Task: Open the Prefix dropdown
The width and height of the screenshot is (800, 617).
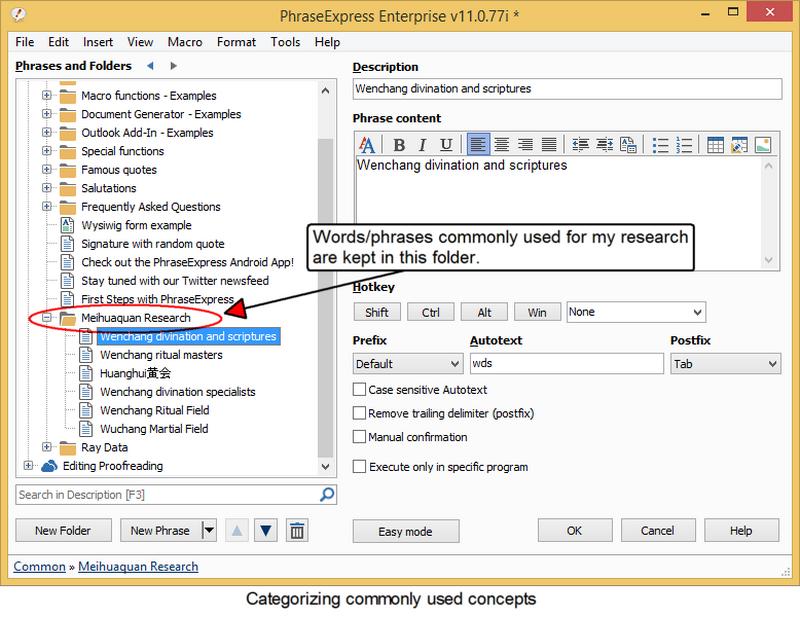Action: click(408, 364)
